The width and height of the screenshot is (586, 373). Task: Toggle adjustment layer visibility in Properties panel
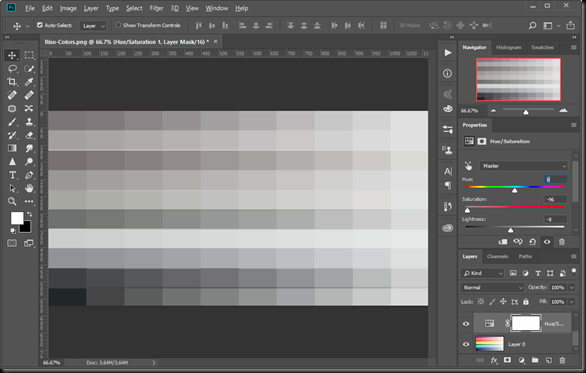tap(547, 242)
